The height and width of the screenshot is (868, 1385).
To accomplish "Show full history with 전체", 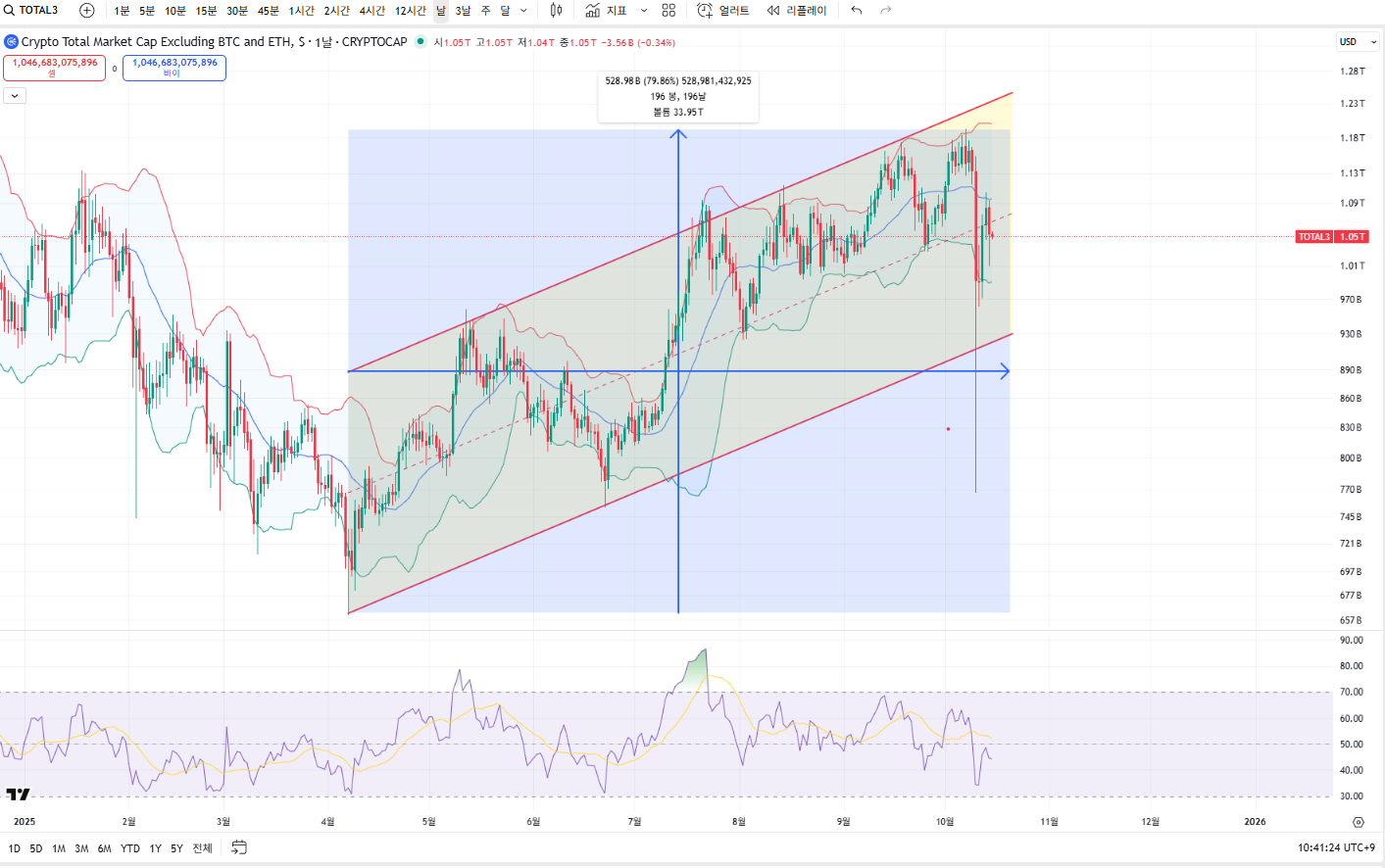I will pos(202,848).
